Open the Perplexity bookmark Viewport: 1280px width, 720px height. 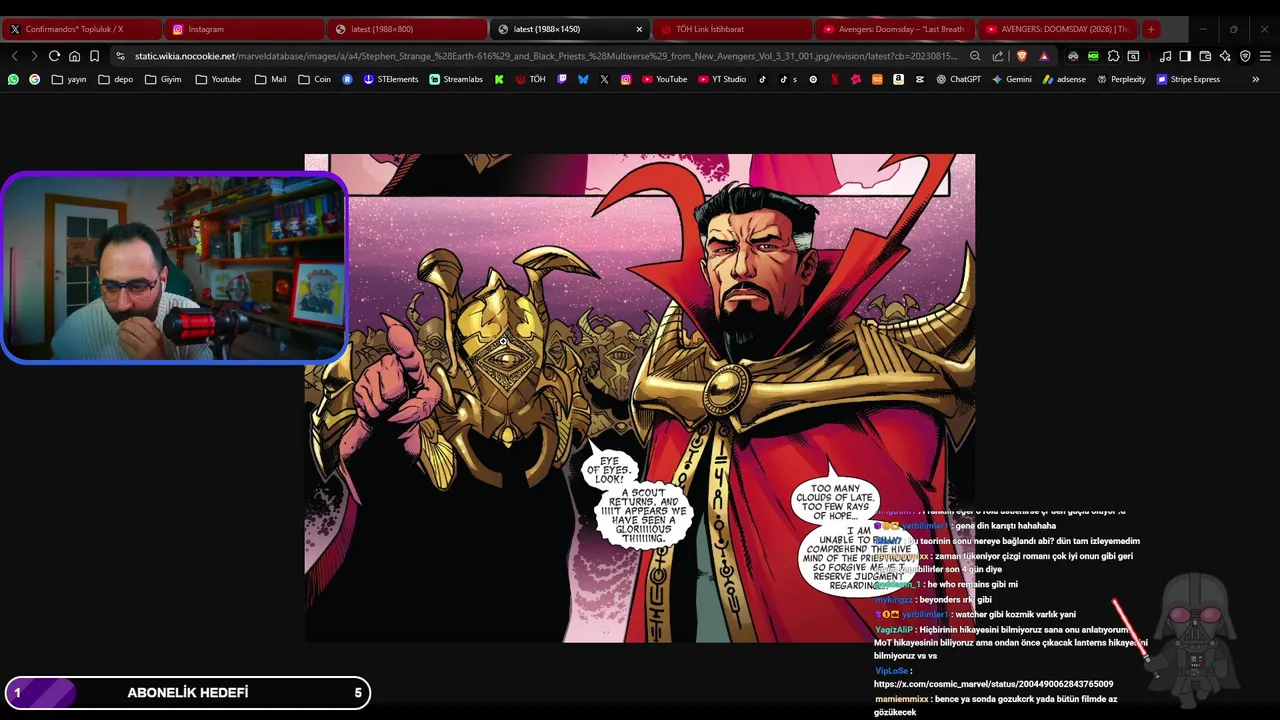[x=1121, y=79]
